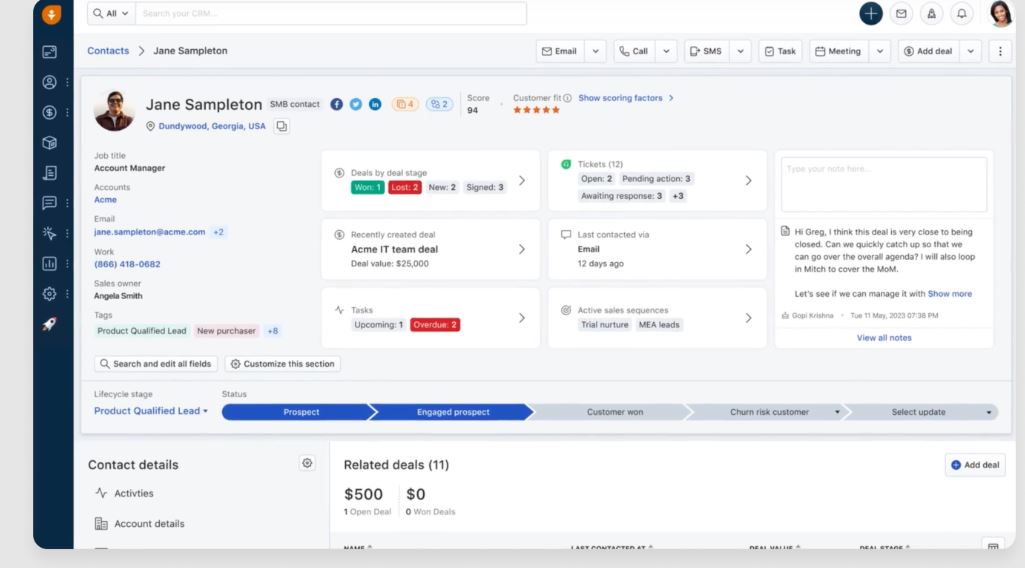Image resolution: width=1025 pixels, height=568 pixels.
Task: Expand the SMS button dropdown arrow
Action: click(x=741, y=51)
